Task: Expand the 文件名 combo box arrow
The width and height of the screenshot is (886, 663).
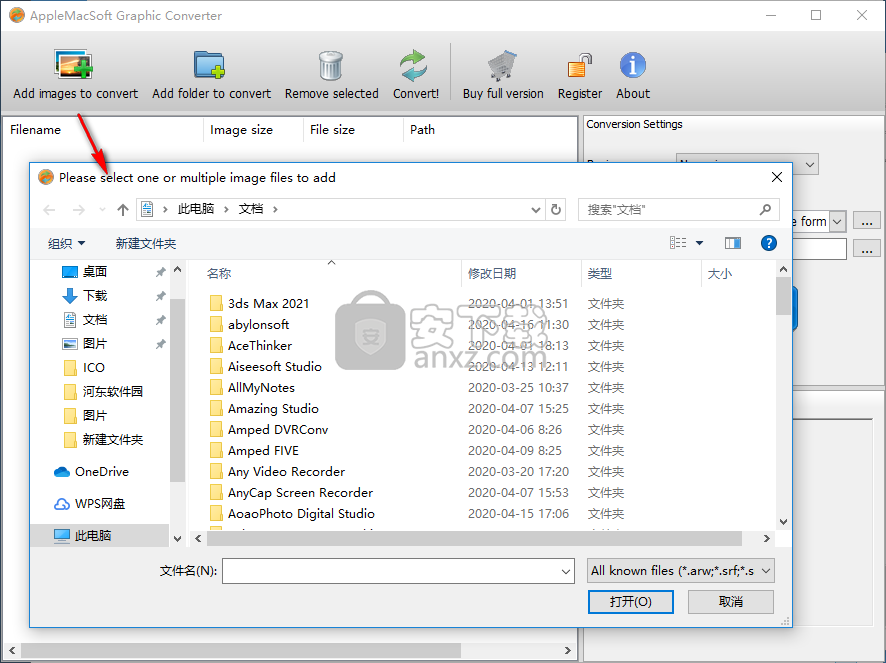Action: click(x=566, y=571)
